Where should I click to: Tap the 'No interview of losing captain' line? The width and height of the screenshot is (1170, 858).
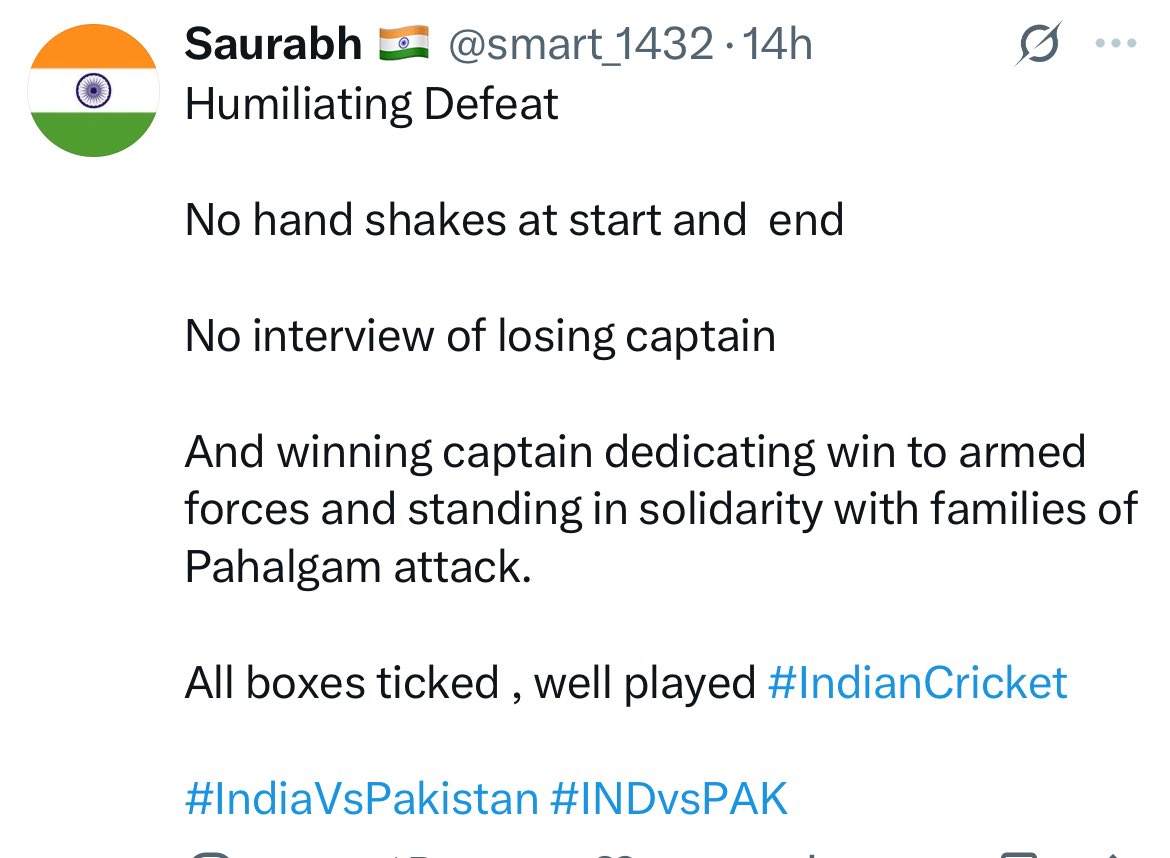coord(480,336)
